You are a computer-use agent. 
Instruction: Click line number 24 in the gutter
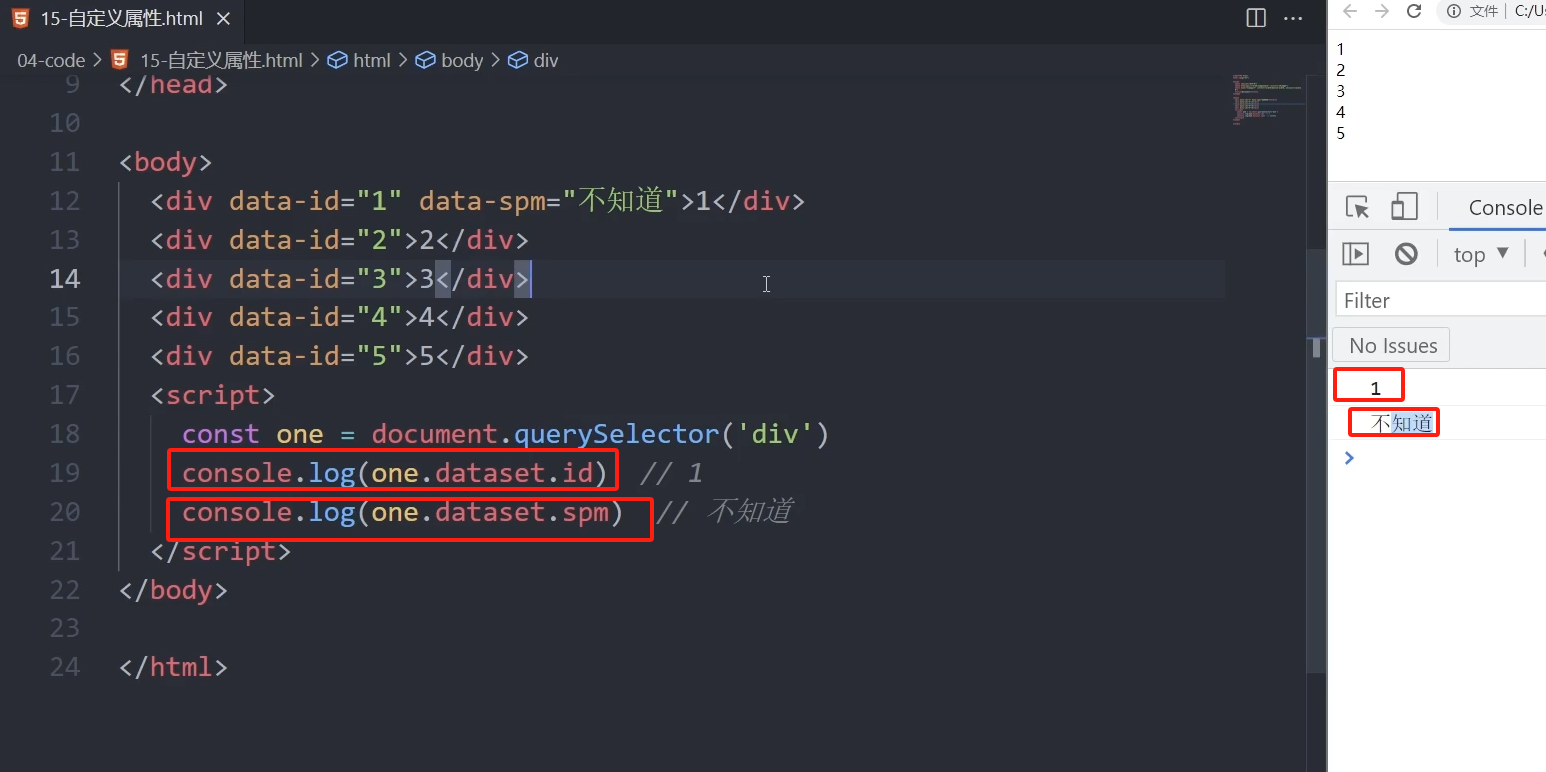click(x=64, y=667)
